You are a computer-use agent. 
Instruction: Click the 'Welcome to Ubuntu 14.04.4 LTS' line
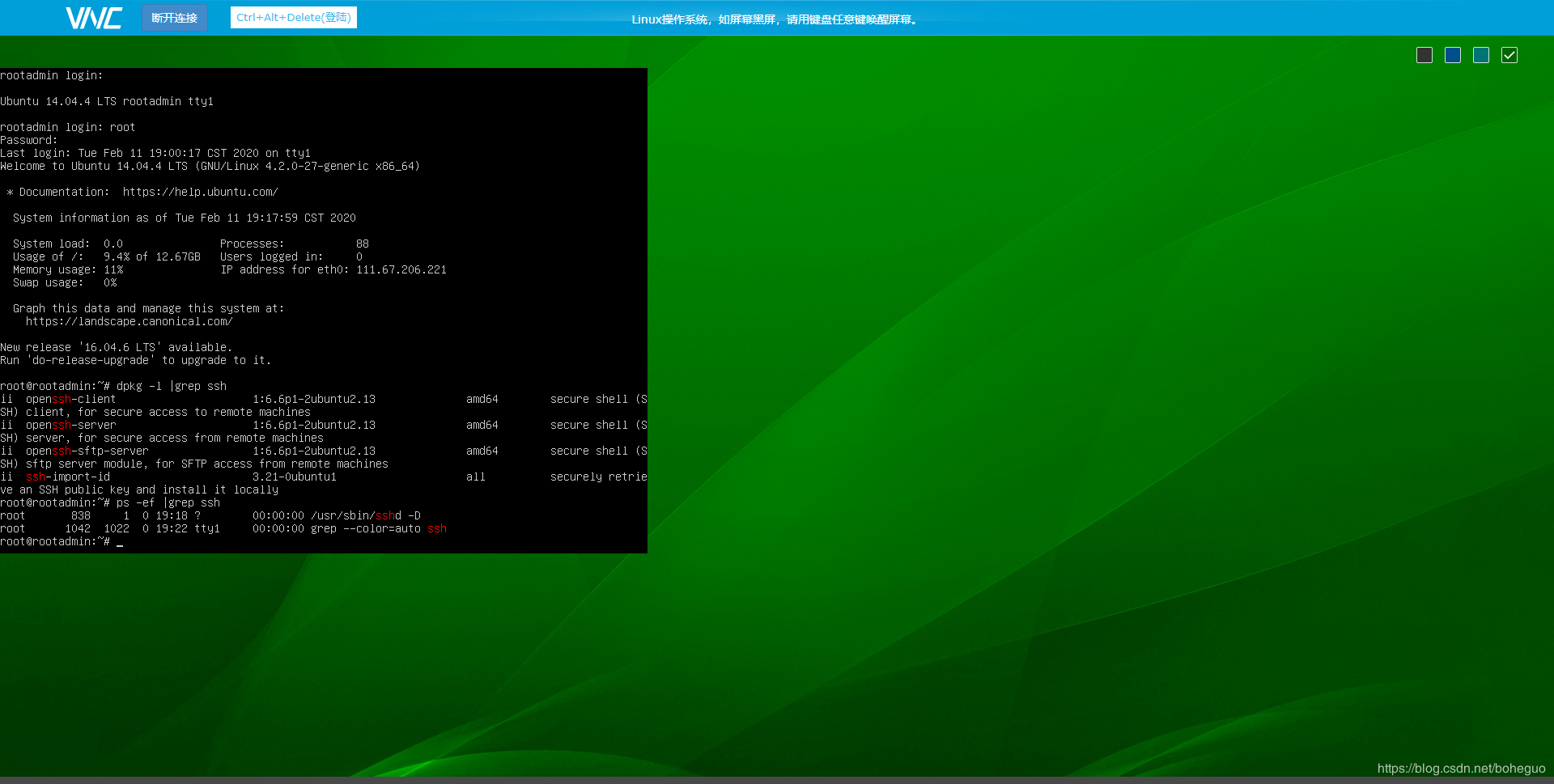210,166
